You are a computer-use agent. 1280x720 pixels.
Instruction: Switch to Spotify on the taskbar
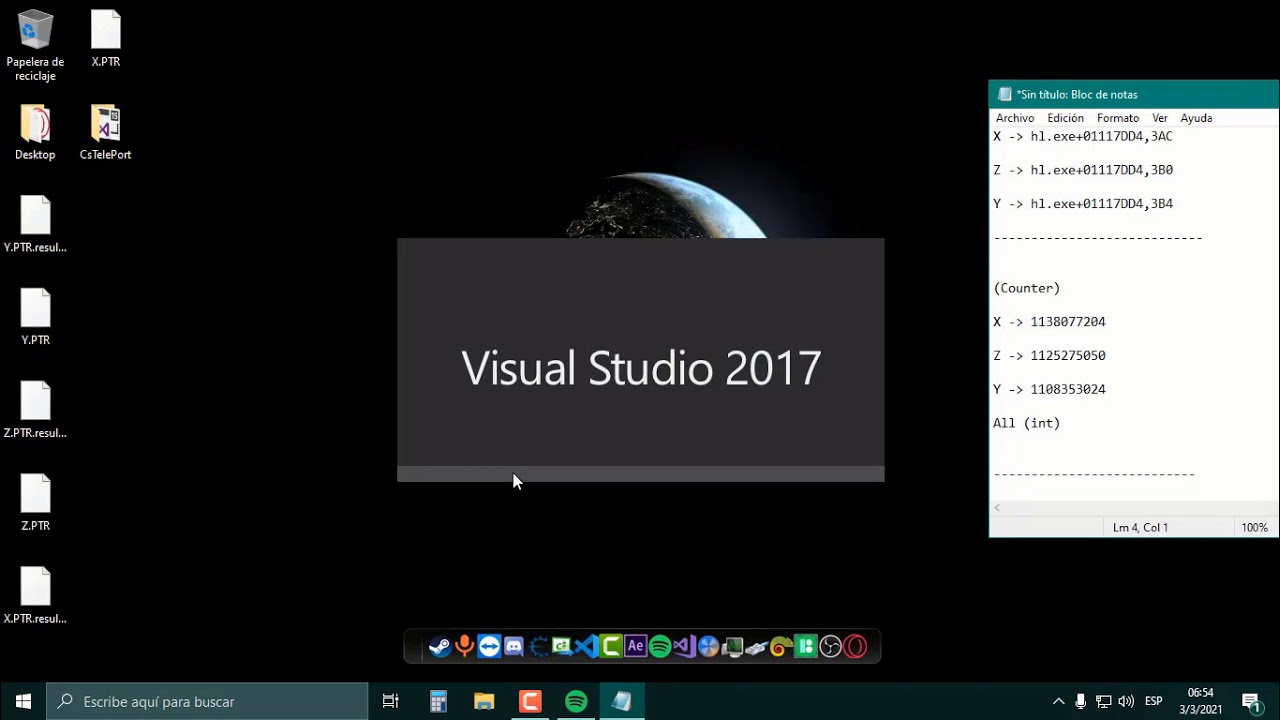tap(576, 702)
